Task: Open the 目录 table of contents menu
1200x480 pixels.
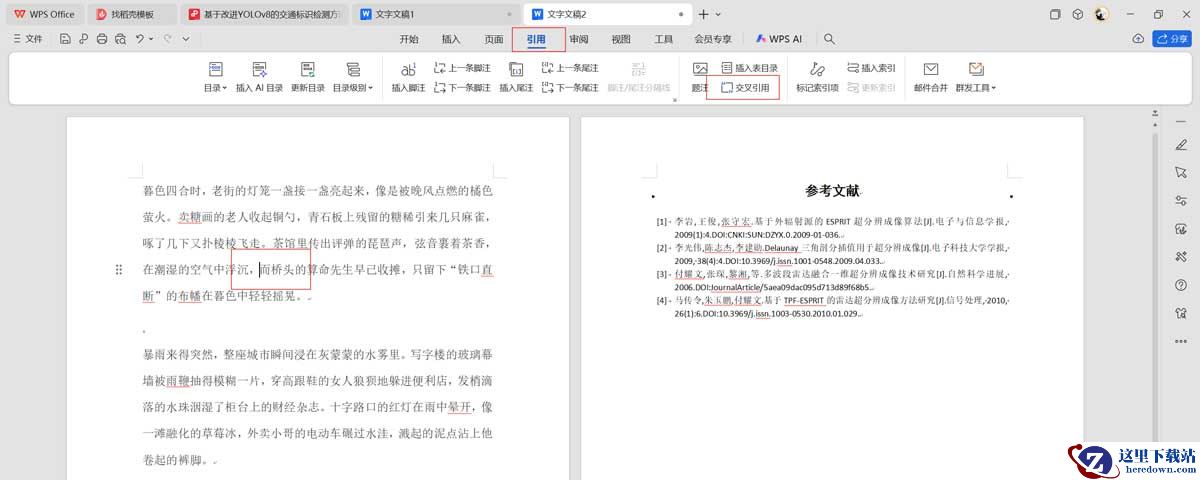Action: pos(216,78)
